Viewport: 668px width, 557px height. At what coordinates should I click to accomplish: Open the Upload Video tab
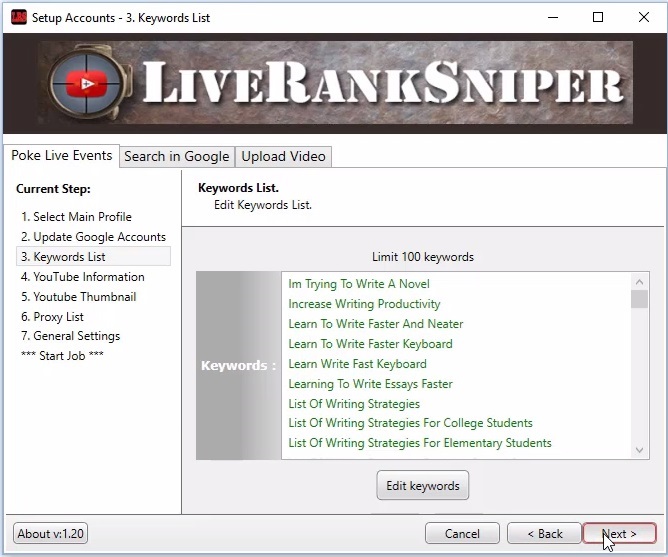coord(283,156)
